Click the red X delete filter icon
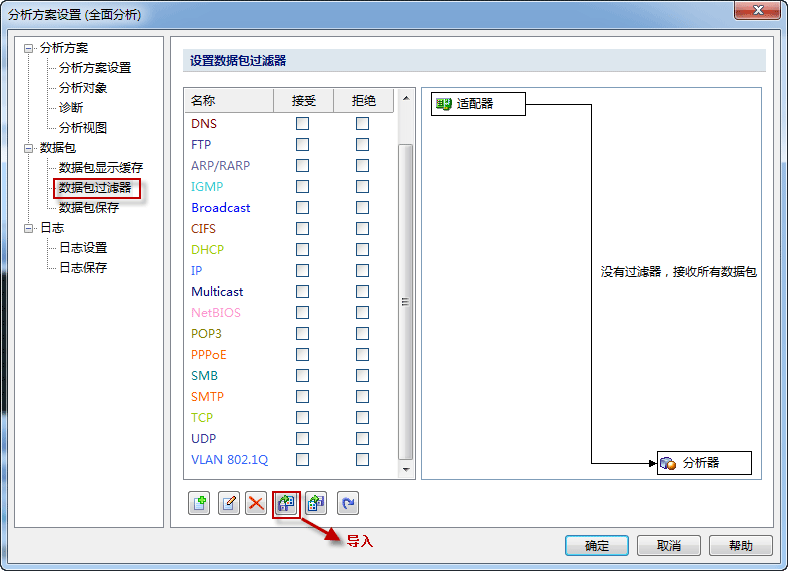The image size is (788, 571). [x=256, y=504]
